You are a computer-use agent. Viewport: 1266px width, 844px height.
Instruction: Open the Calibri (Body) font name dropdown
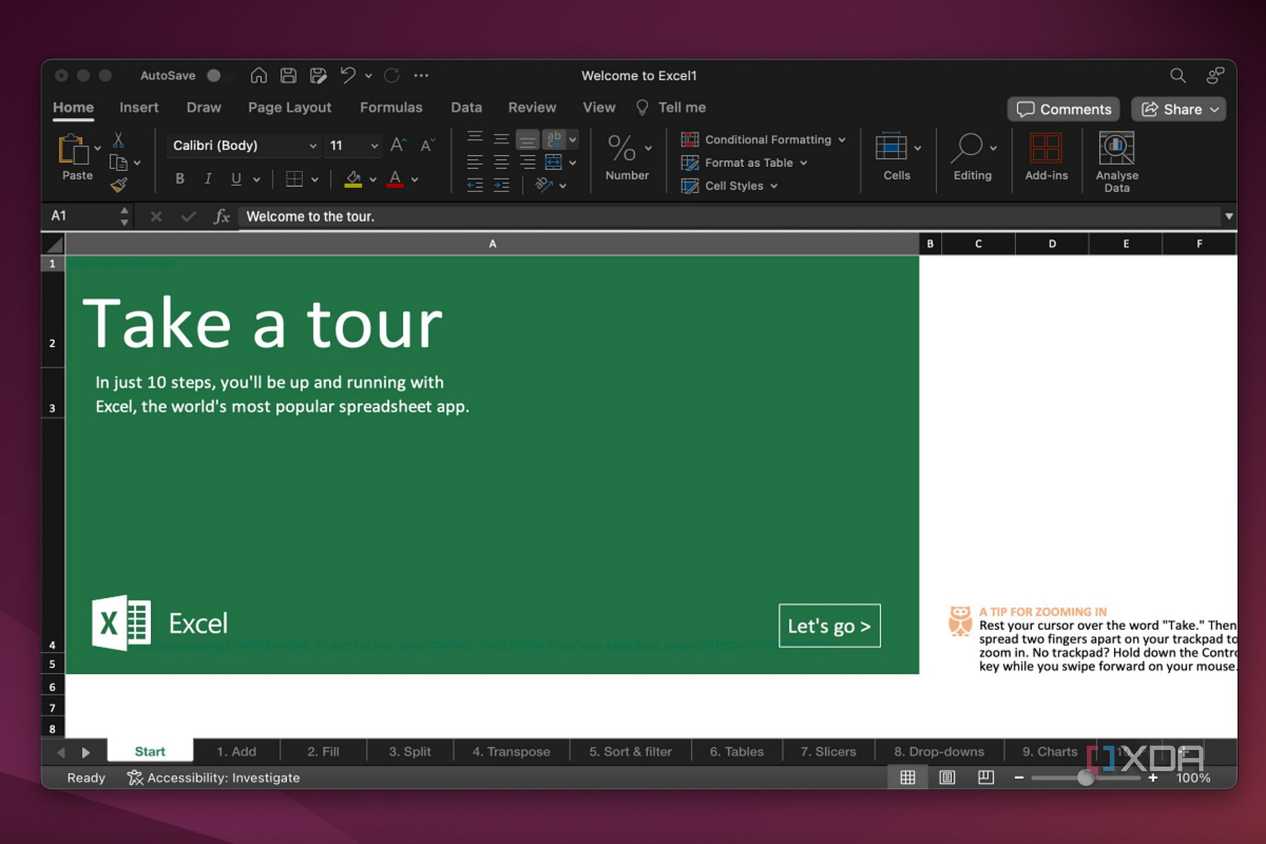coord(312,146)
